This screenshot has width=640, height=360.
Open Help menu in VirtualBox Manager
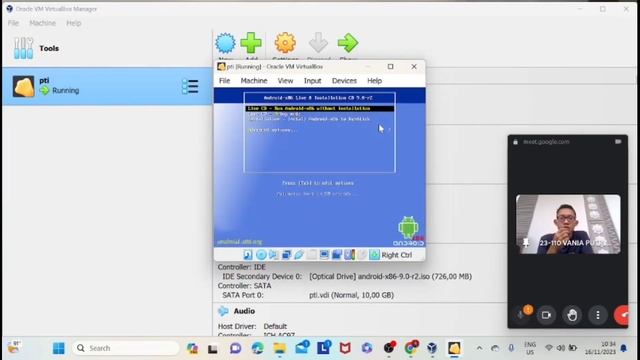pyautogui.click(x=74, y=23)
